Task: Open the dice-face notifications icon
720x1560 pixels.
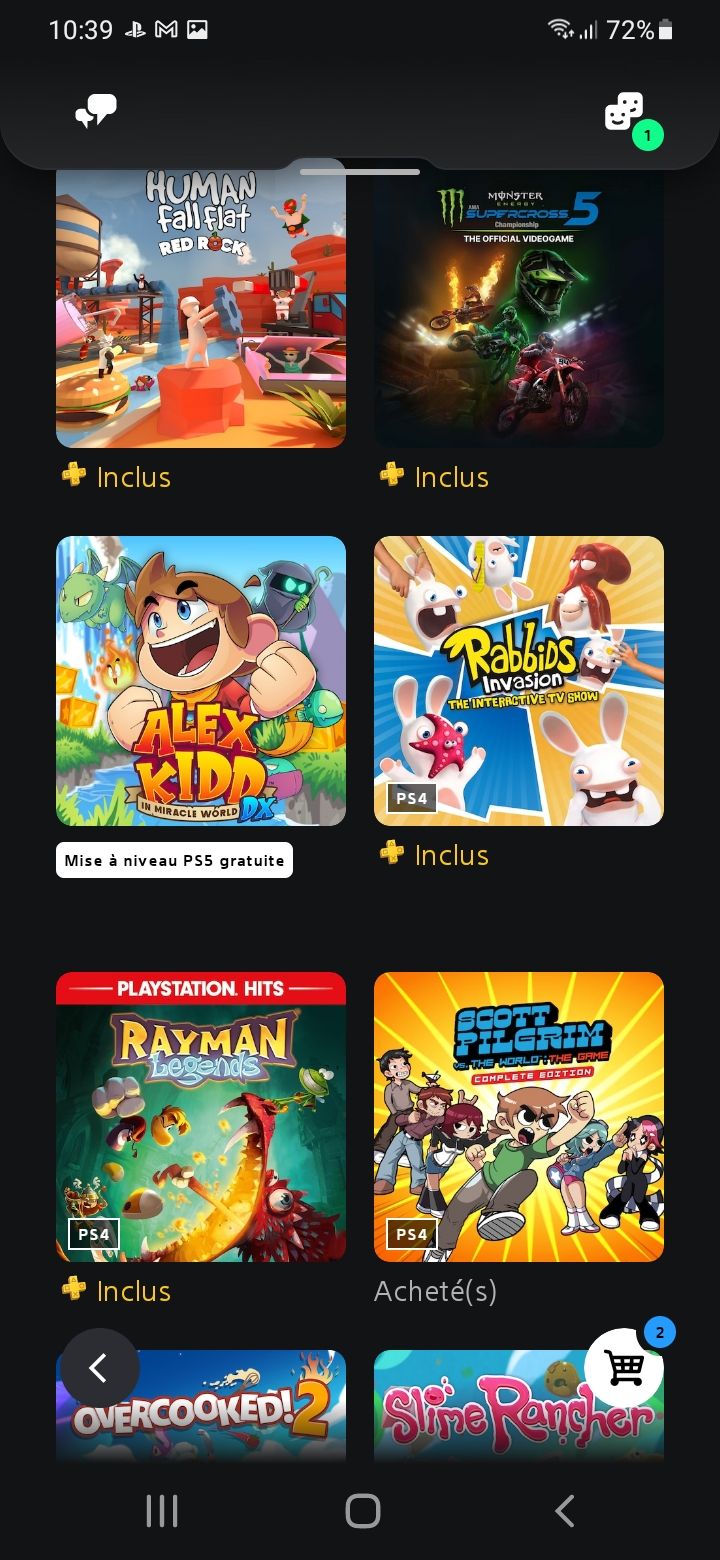Action: (x=624, y=112)
